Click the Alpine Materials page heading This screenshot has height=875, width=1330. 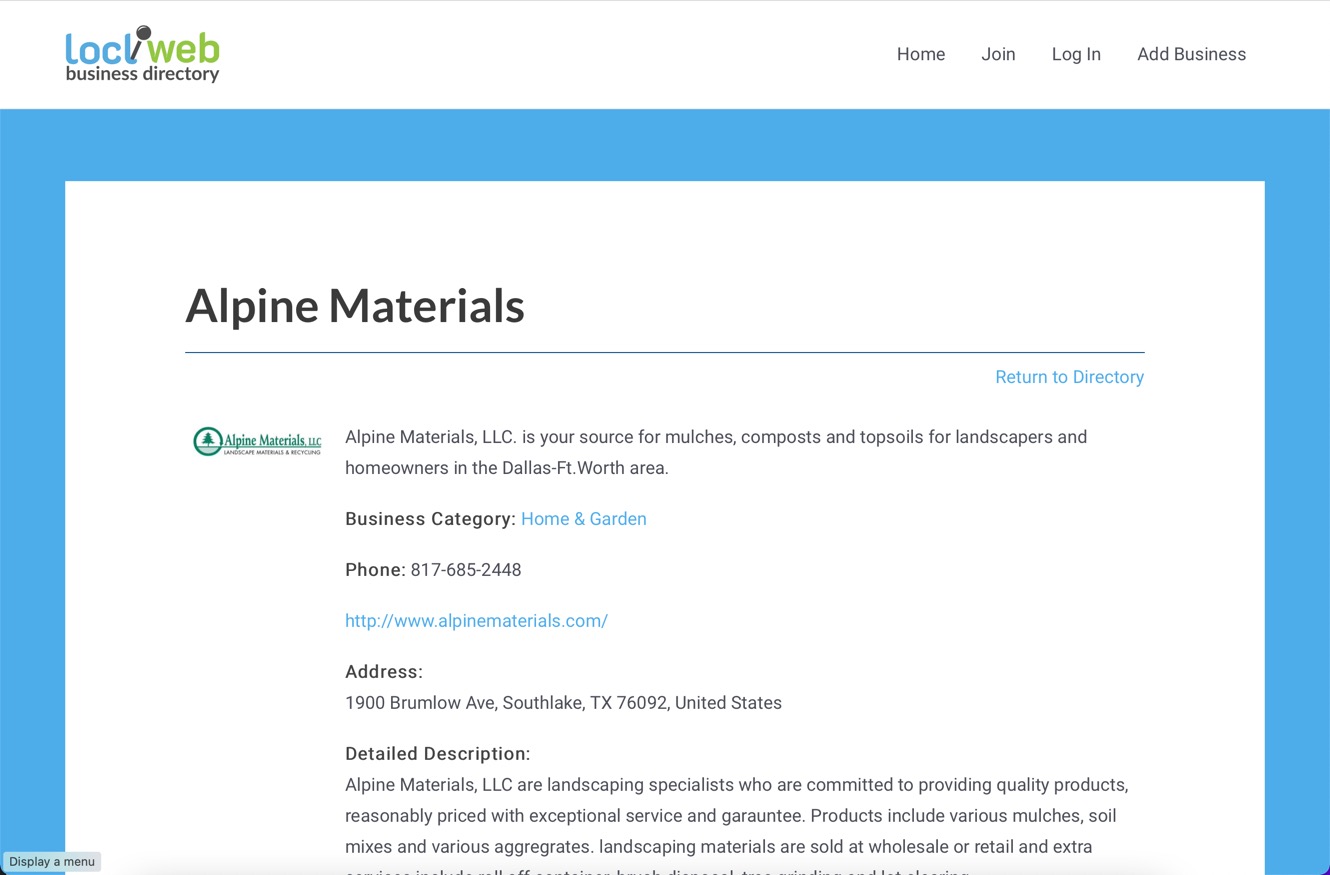(355, 306)
